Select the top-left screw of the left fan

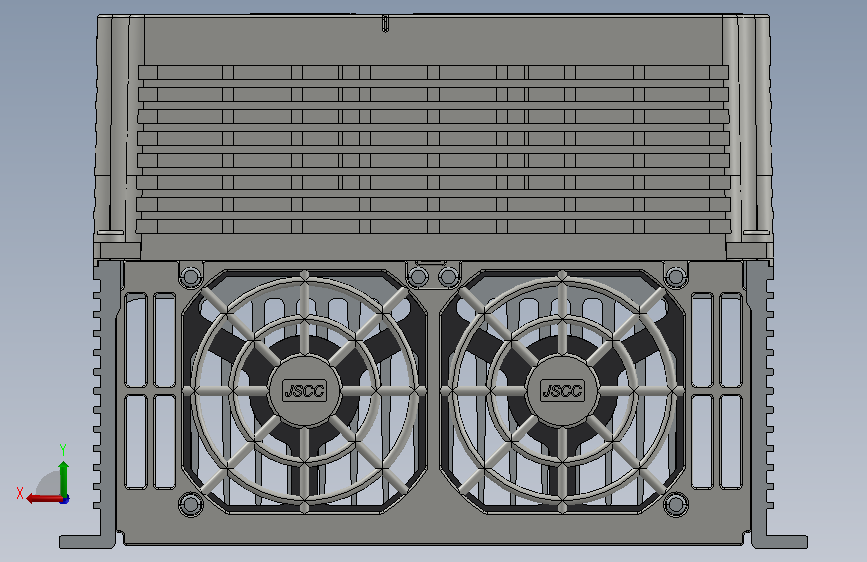pos(190,276)
